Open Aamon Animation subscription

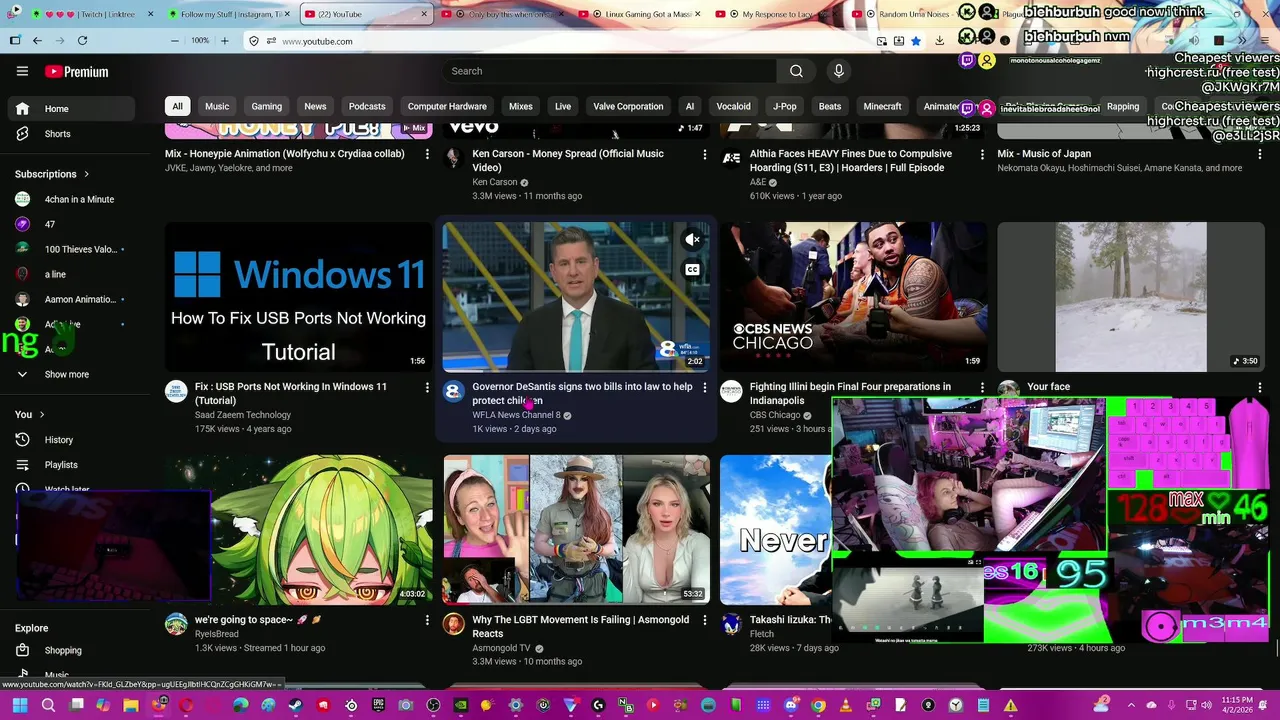70,299
